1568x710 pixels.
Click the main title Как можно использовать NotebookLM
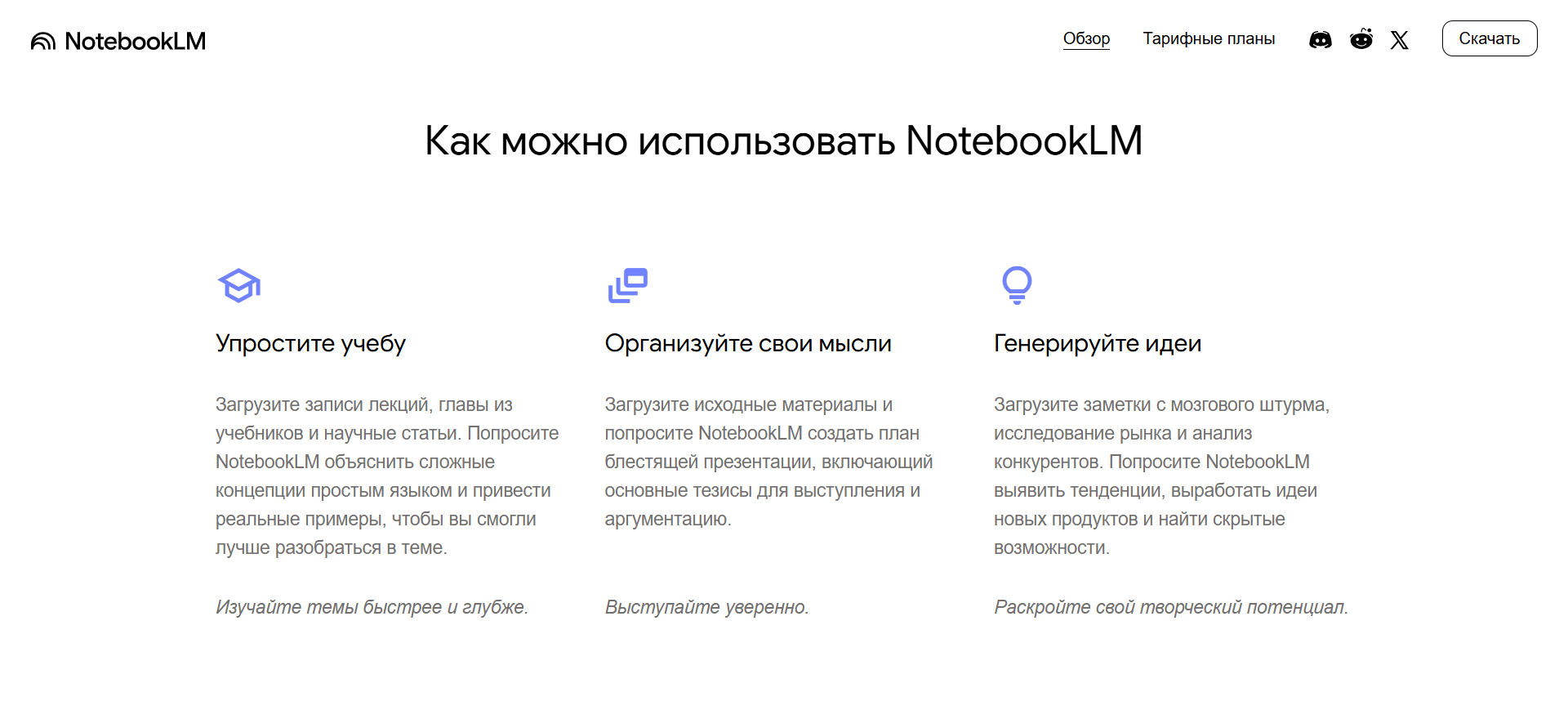point(783,141)
